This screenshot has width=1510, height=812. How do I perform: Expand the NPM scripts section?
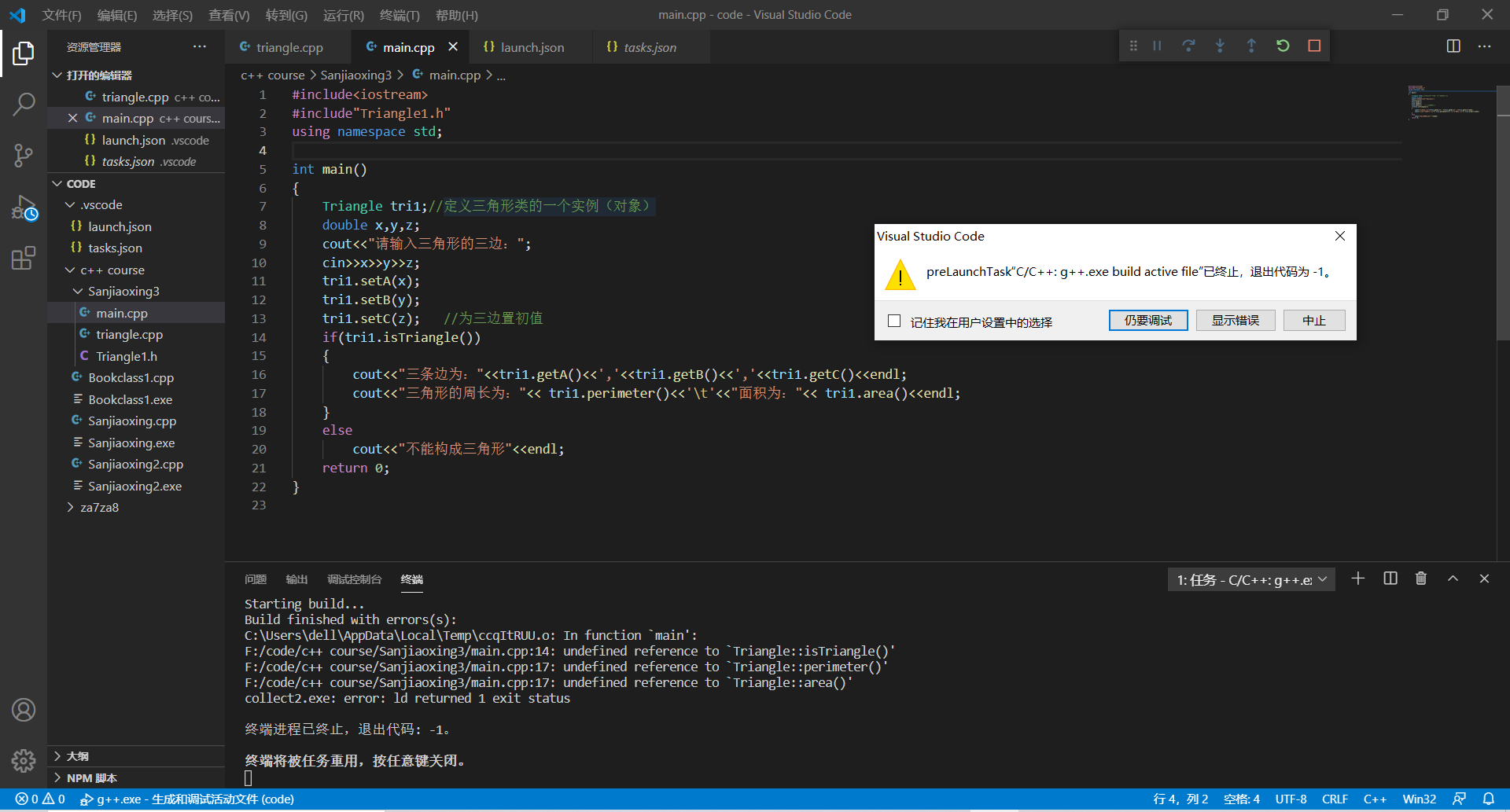click(x=136, y=777)
